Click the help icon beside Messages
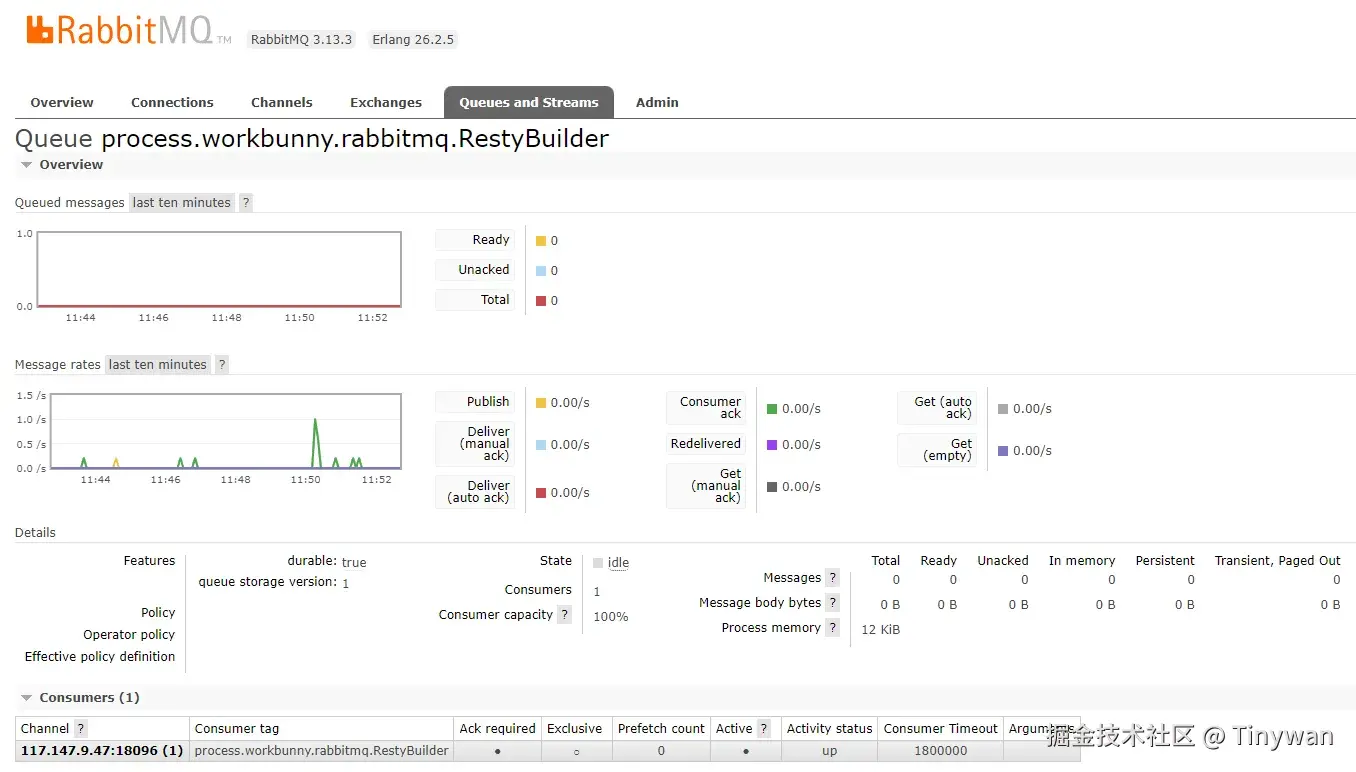This screenshot has width=1356, height=772. [832, 578]
